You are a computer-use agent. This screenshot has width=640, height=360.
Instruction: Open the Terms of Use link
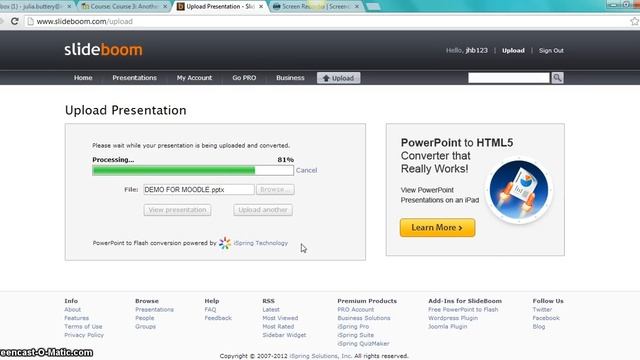click(83, 327)
